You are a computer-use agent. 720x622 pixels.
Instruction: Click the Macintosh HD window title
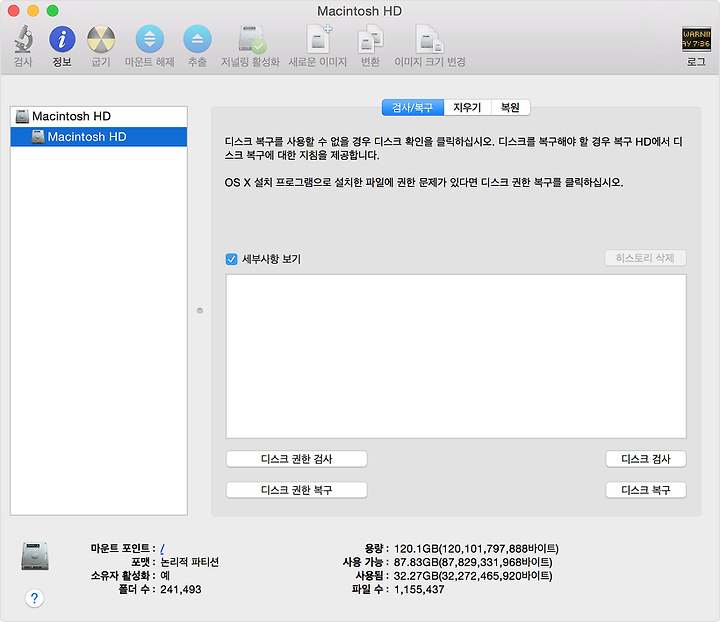(360, 11)
